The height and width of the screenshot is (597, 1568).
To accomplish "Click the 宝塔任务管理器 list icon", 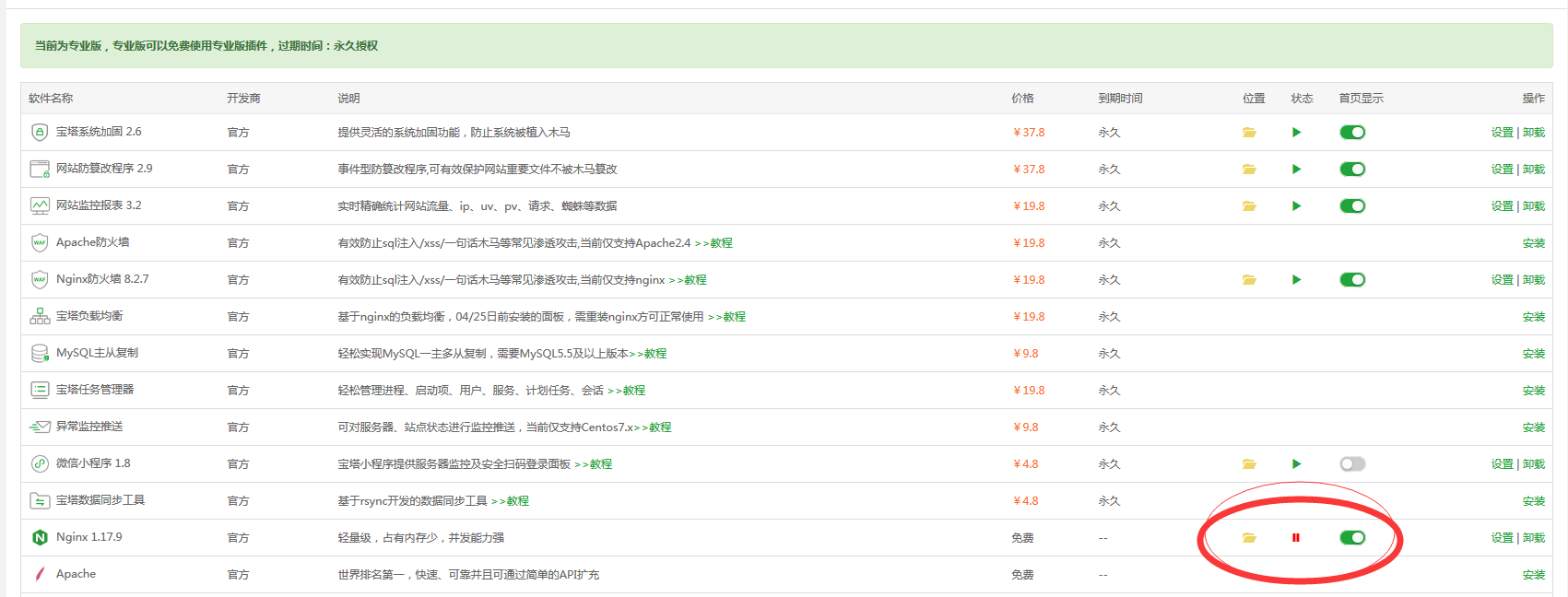I will [40, 390].
